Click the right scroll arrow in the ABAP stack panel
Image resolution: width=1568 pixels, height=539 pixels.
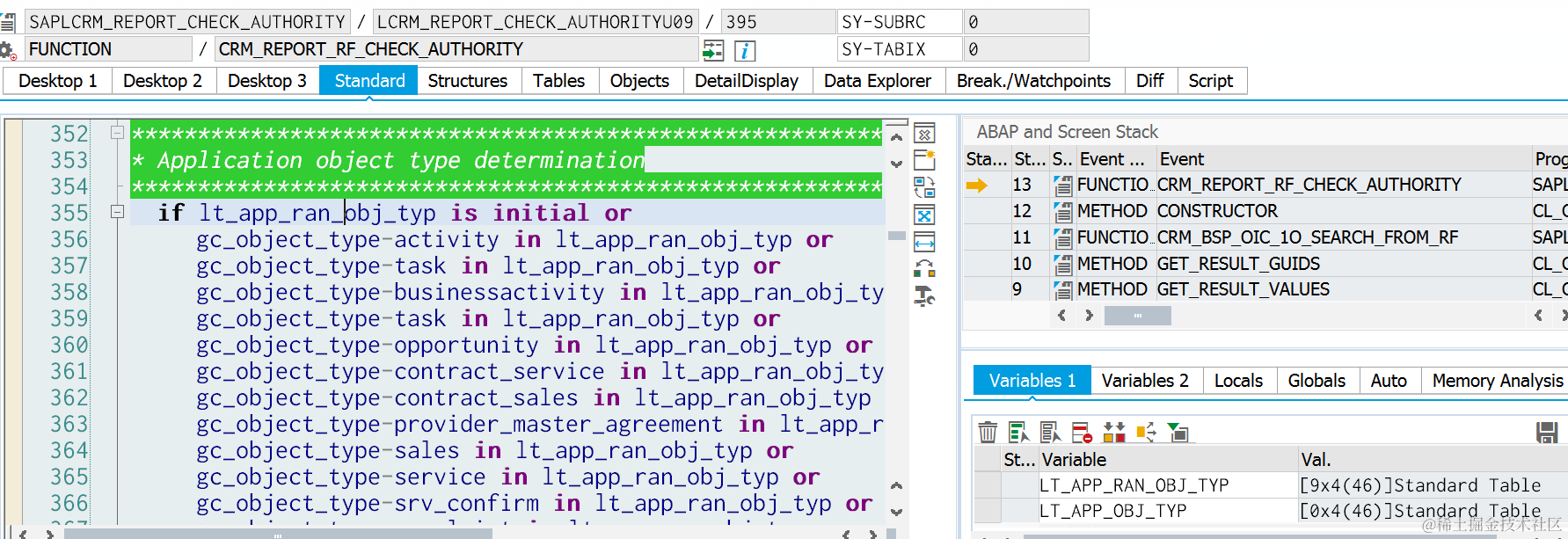[1089, 315]
